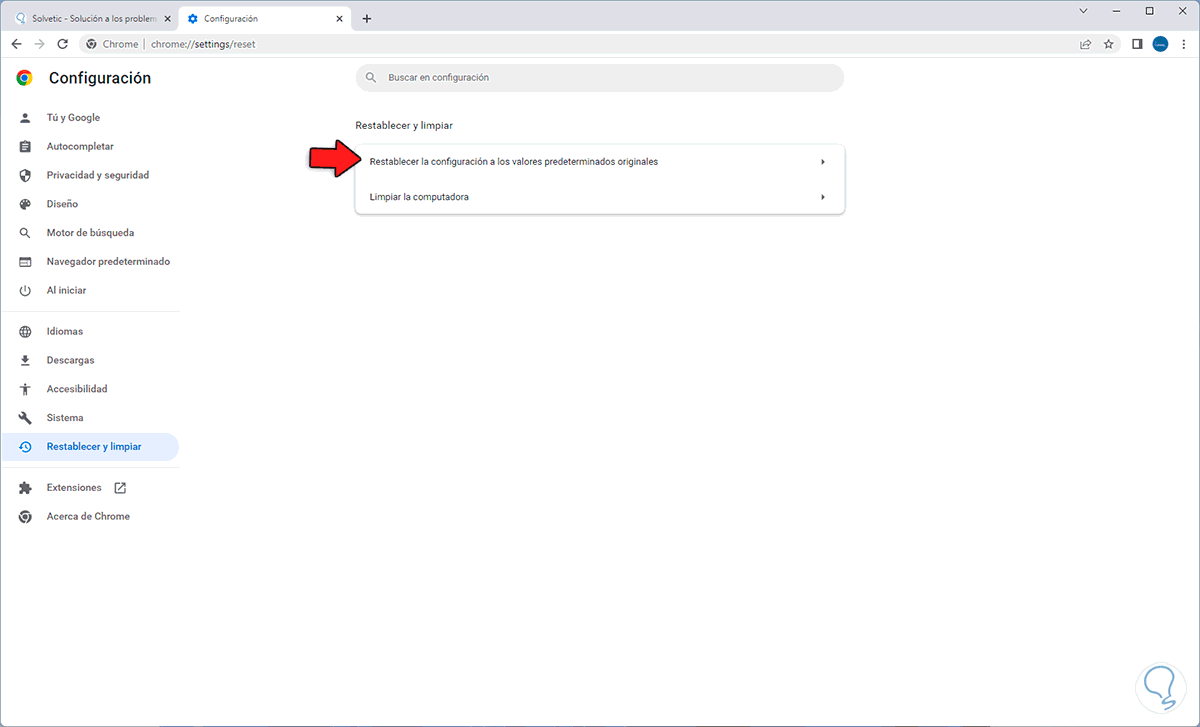The width and height of the screenshot is (1200, 727).
Task: Click the Al iniciar power icon
Action: point(26,291)
